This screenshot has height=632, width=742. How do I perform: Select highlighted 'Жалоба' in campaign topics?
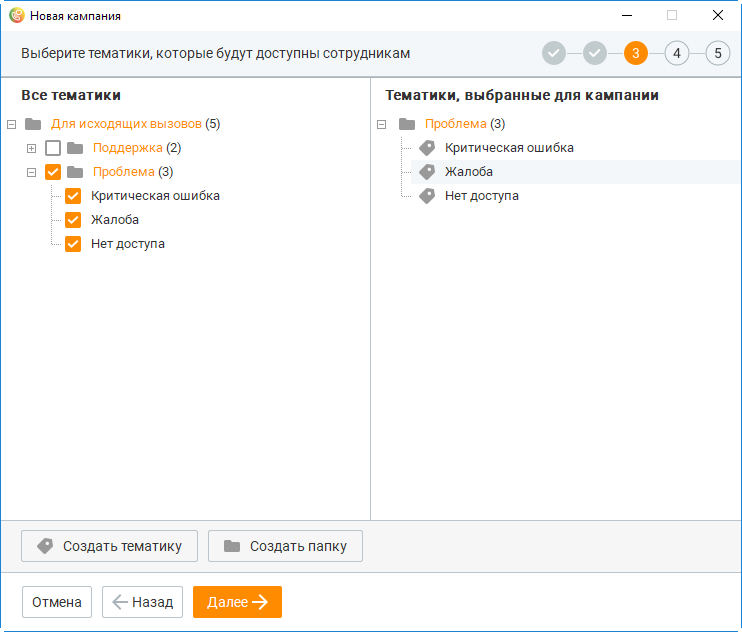(468, 172)
